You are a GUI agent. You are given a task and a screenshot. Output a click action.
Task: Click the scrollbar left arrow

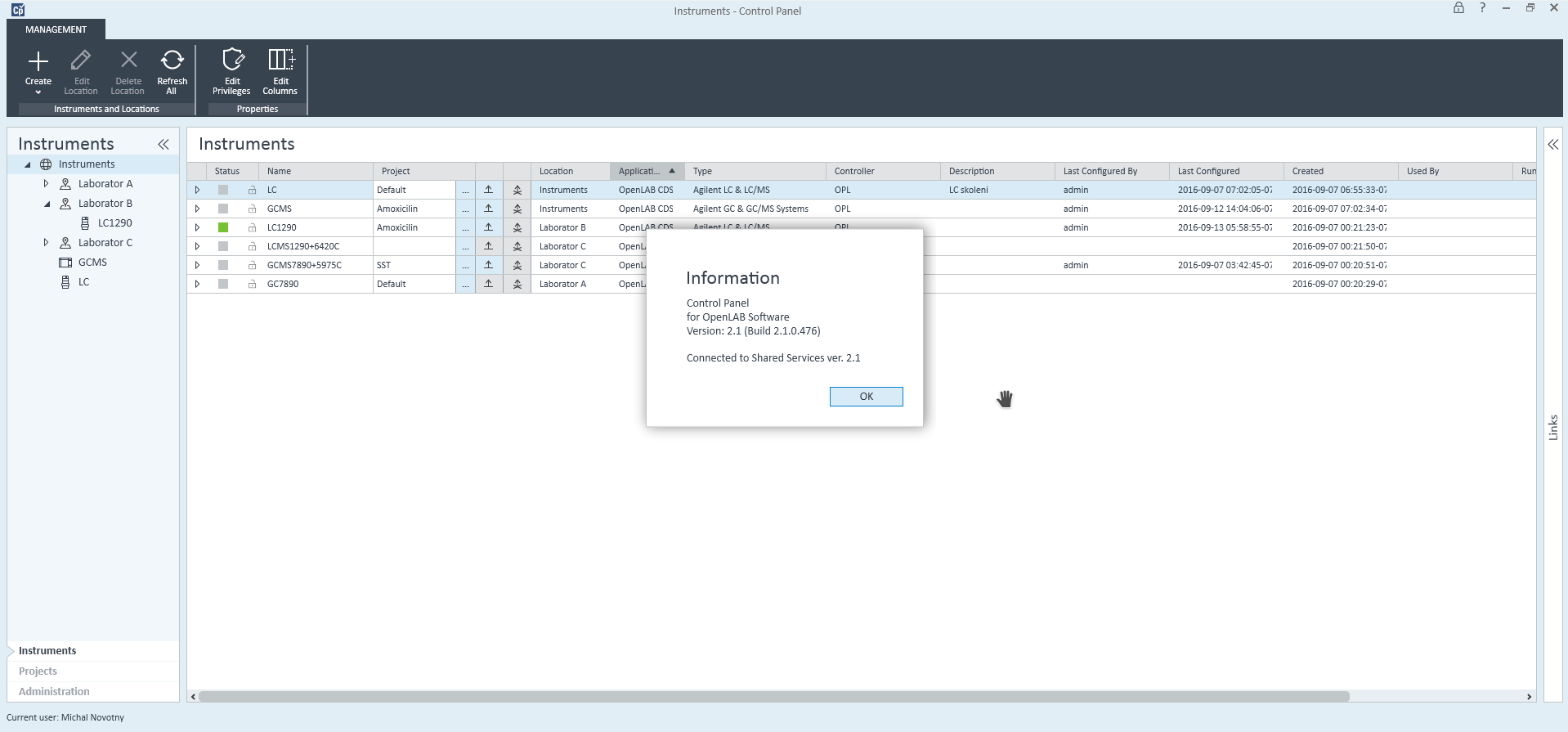(193, 697)
